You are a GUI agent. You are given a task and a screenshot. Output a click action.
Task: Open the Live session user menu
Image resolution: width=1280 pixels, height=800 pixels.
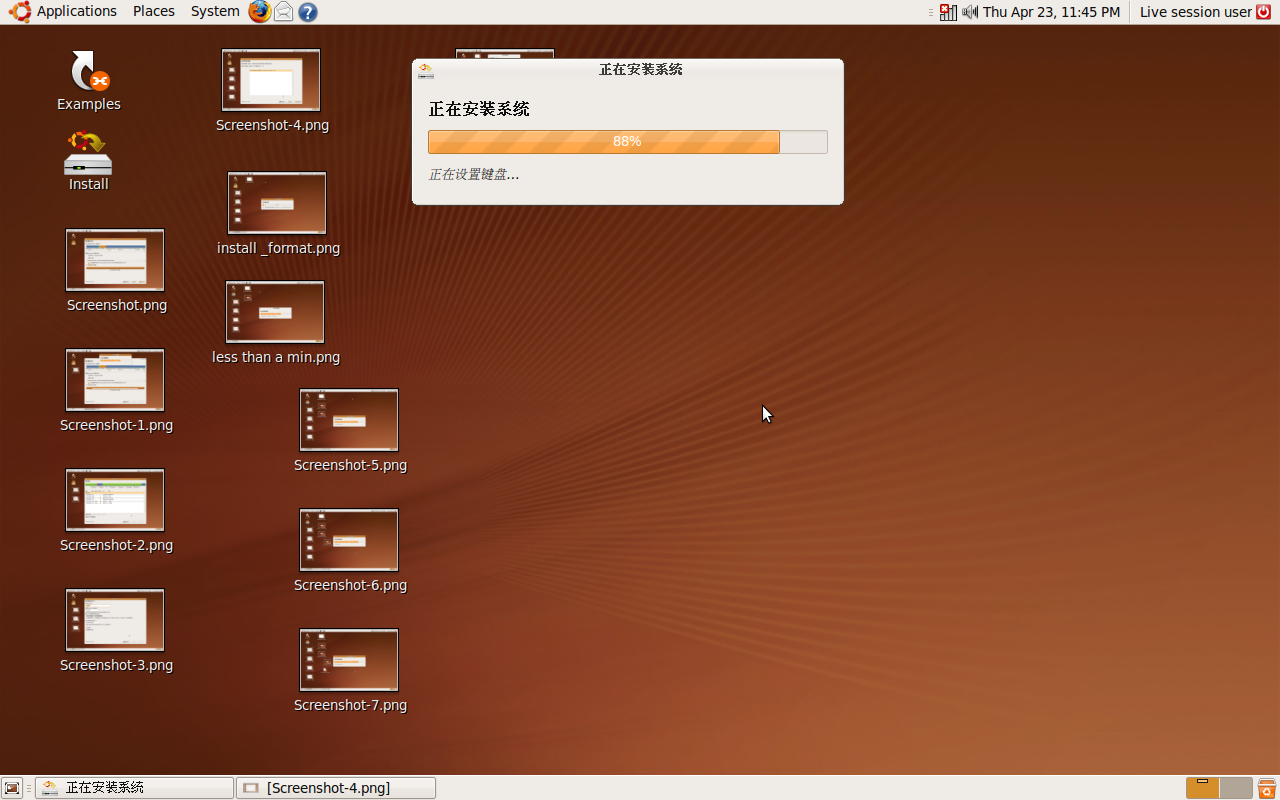click(x=1195, y=12)
